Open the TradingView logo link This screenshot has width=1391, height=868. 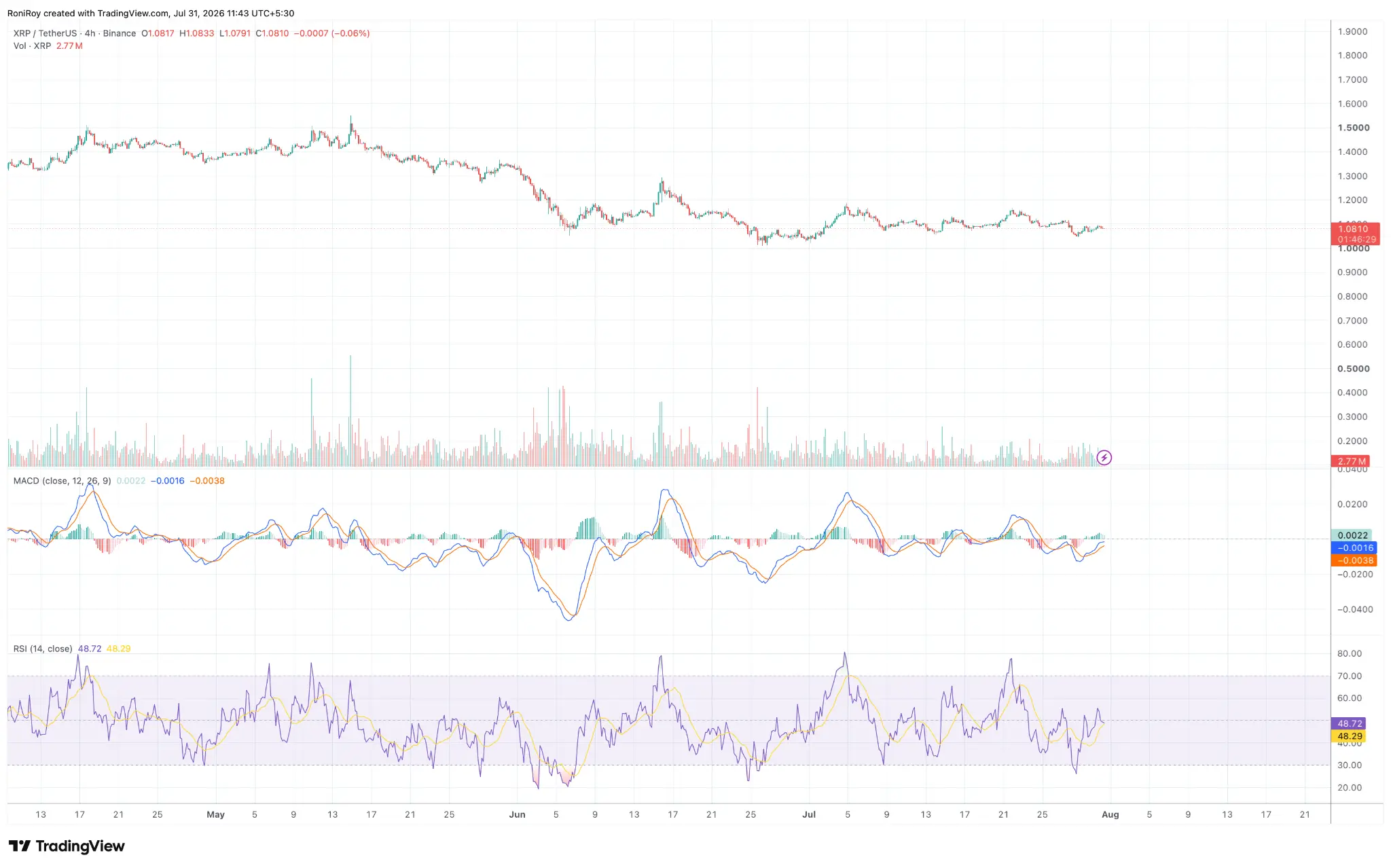[x=67, y=846]
